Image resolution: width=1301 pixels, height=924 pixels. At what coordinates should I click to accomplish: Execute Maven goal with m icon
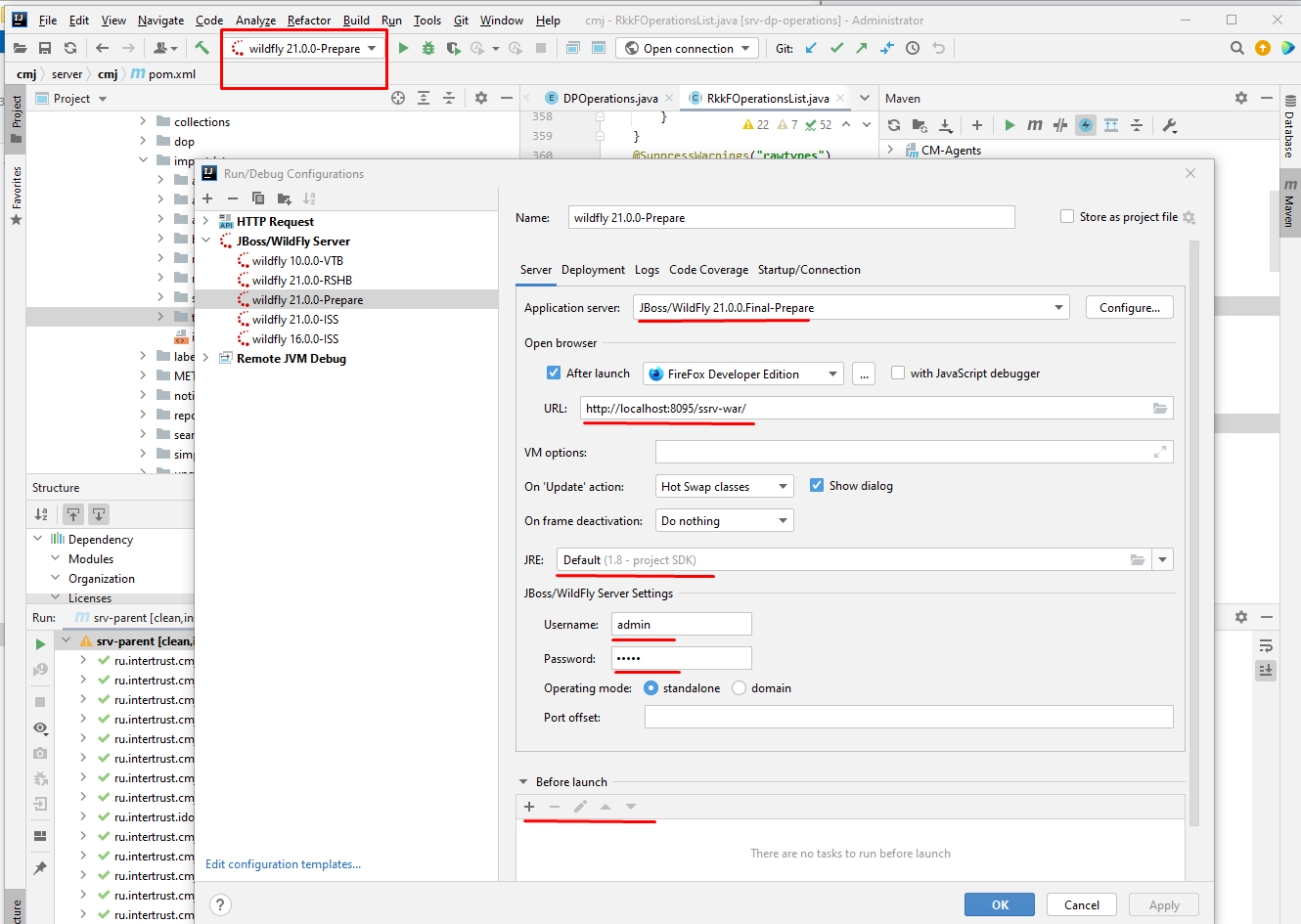(x=1035, y=125)
